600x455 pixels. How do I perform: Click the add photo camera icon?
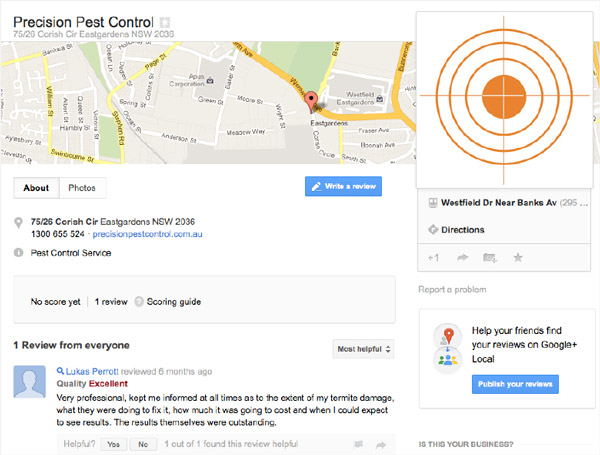coord(490,258)
